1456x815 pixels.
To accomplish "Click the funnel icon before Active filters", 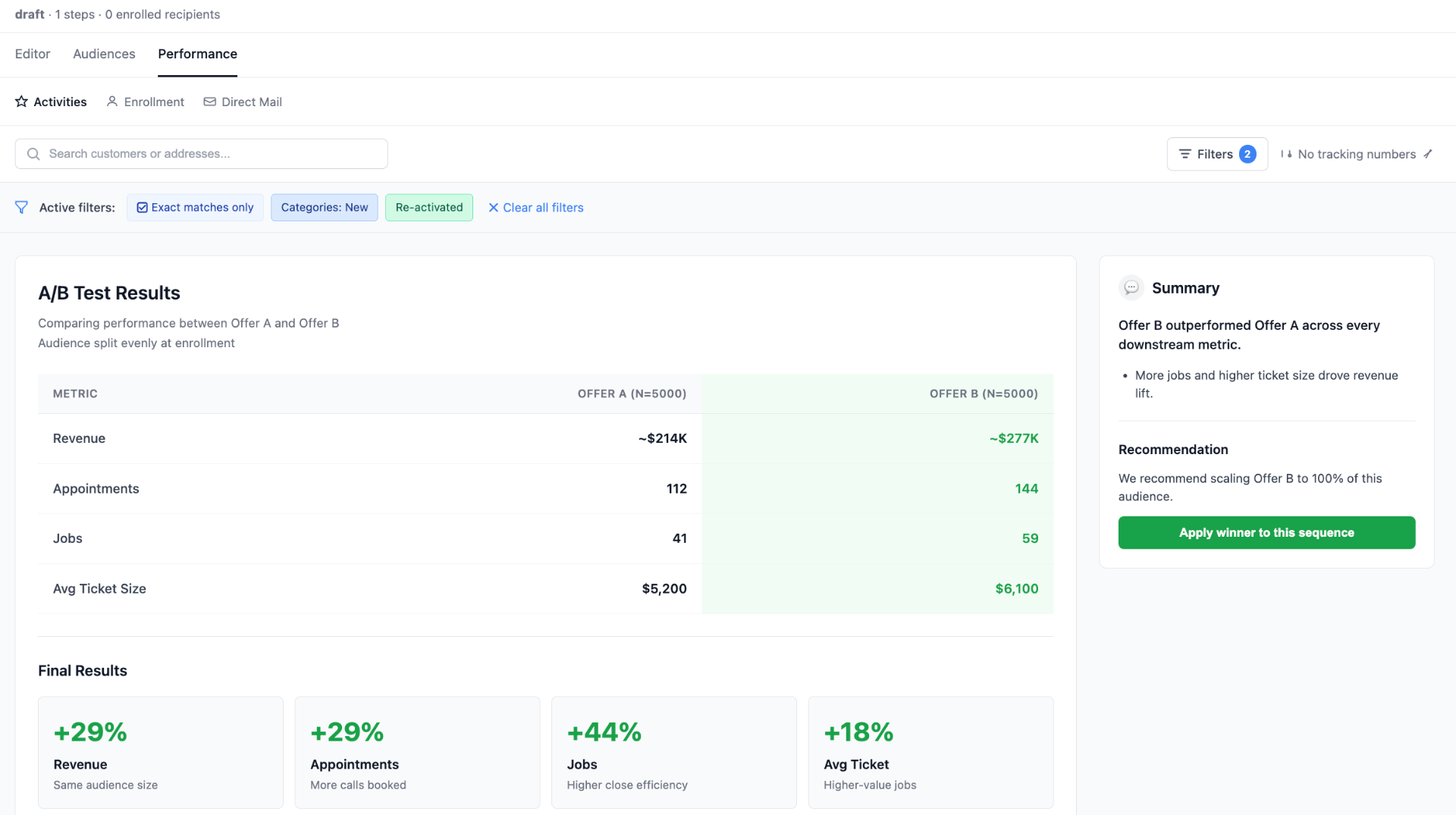I will point(21,207).
